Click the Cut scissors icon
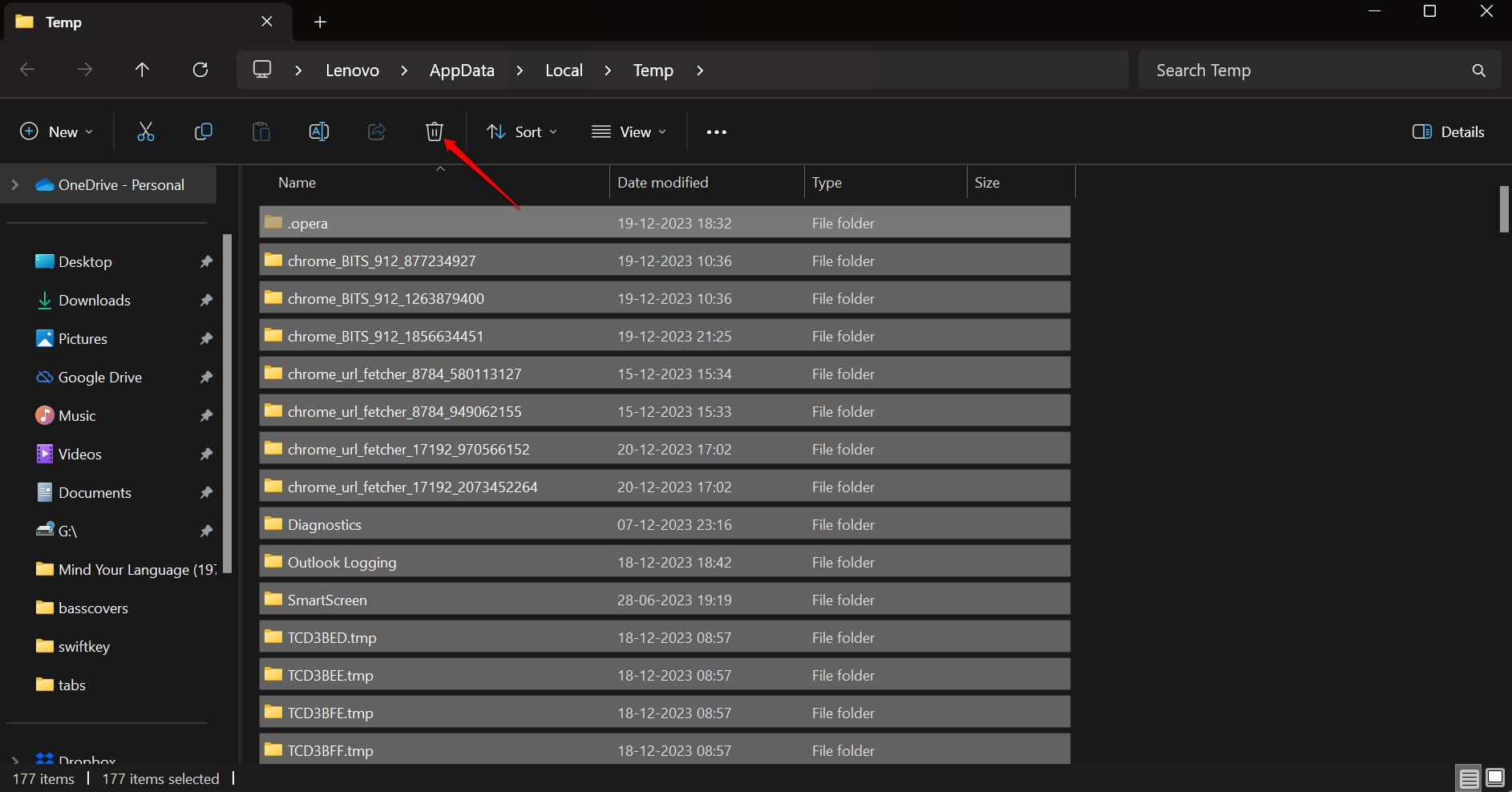 click(x=145, y=131)
